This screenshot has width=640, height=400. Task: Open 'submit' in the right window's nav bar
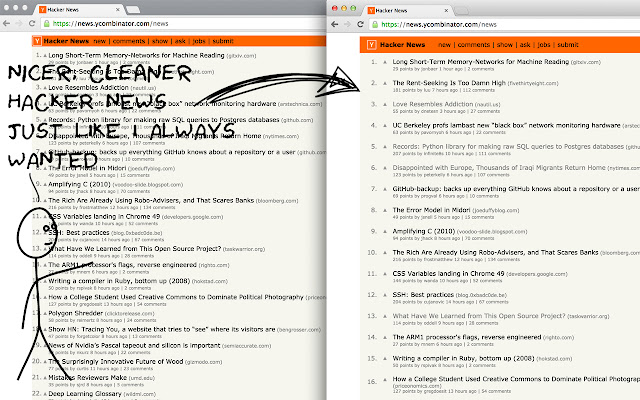click(x=568, y=45)
